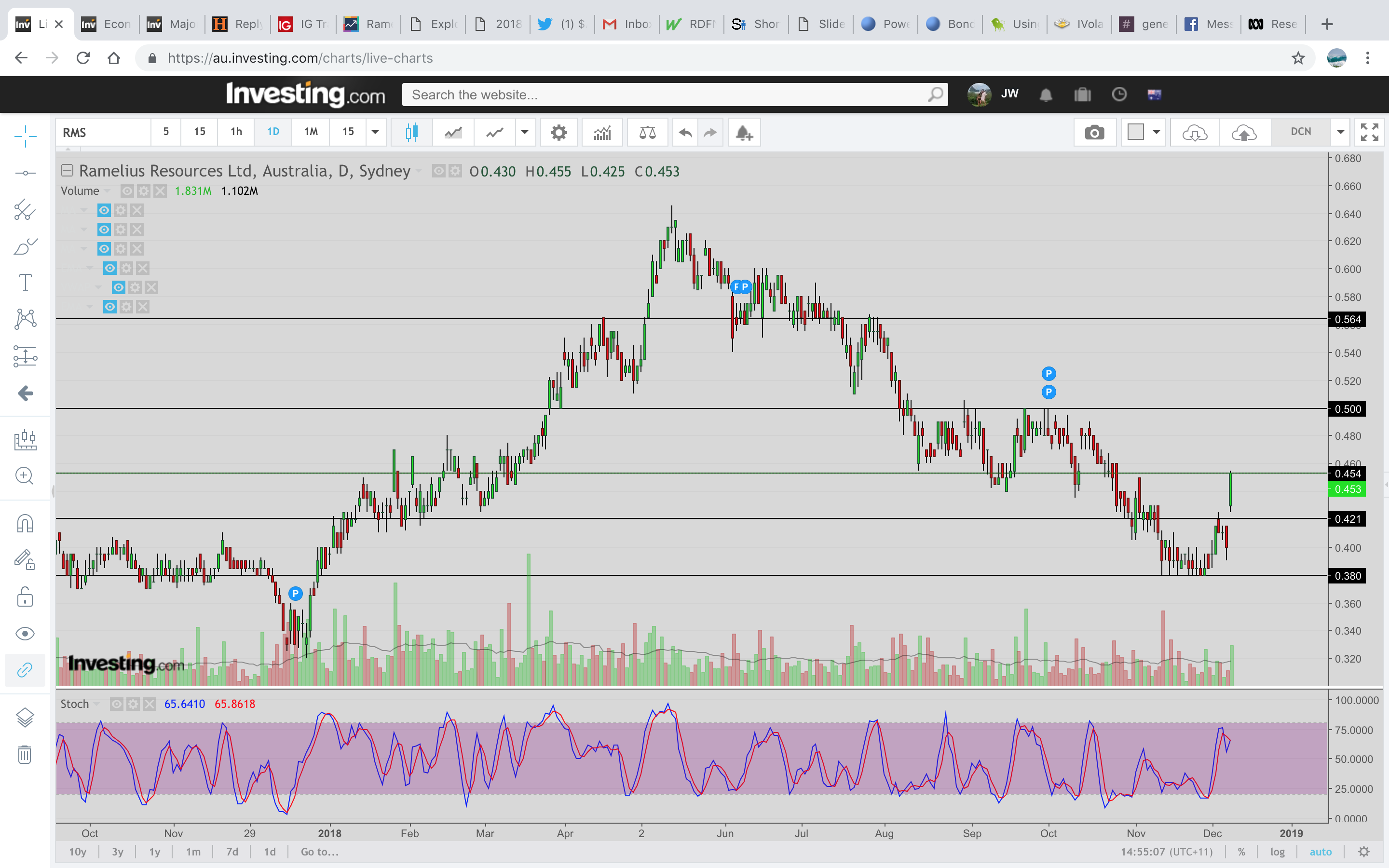The image size is (1389, 868).
Task: Undo the last chart action
Action: (x=685, y=133)
